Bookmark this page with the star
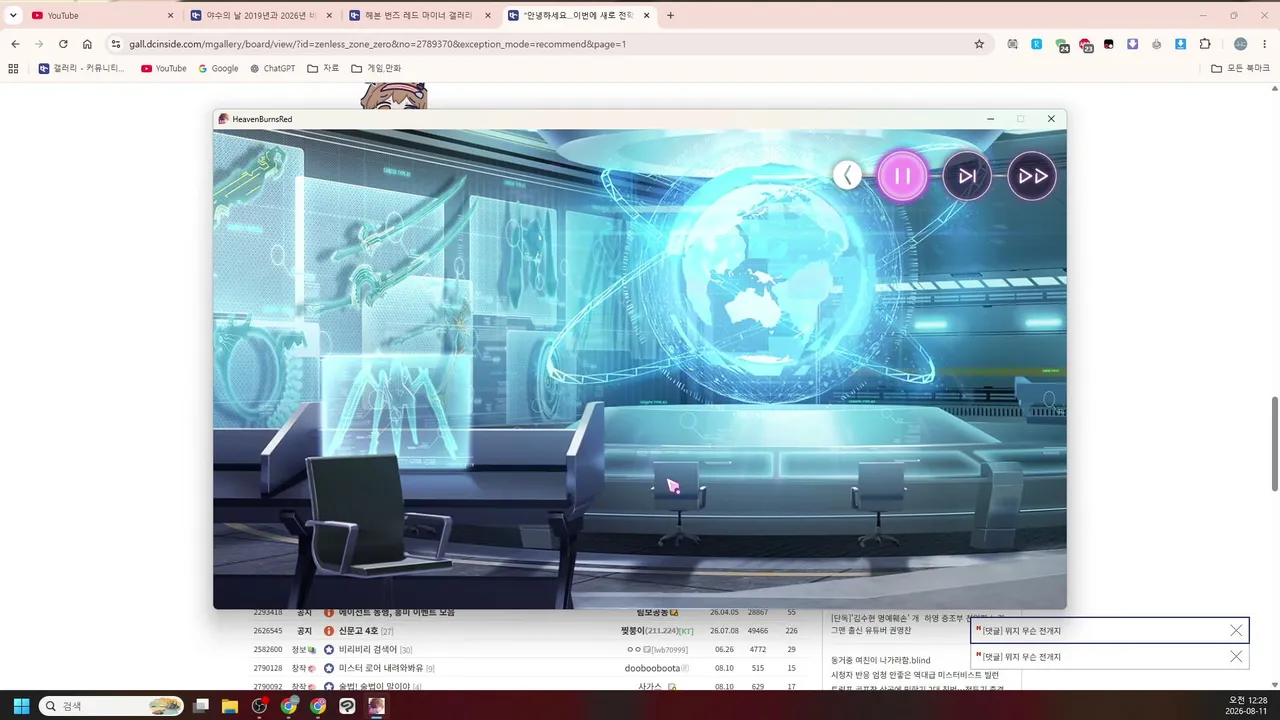 coord(979,44)
